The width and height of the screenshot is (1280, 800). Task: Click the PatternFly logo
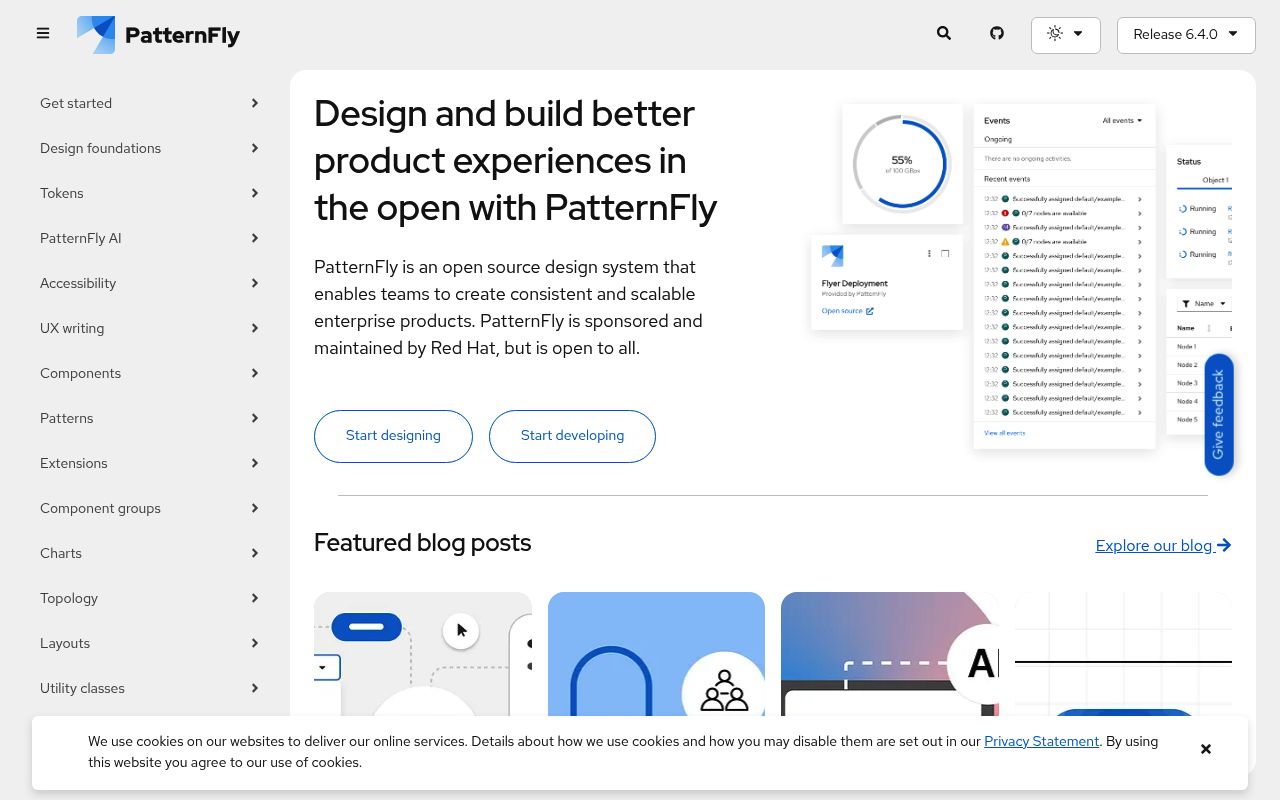(158, 34)
